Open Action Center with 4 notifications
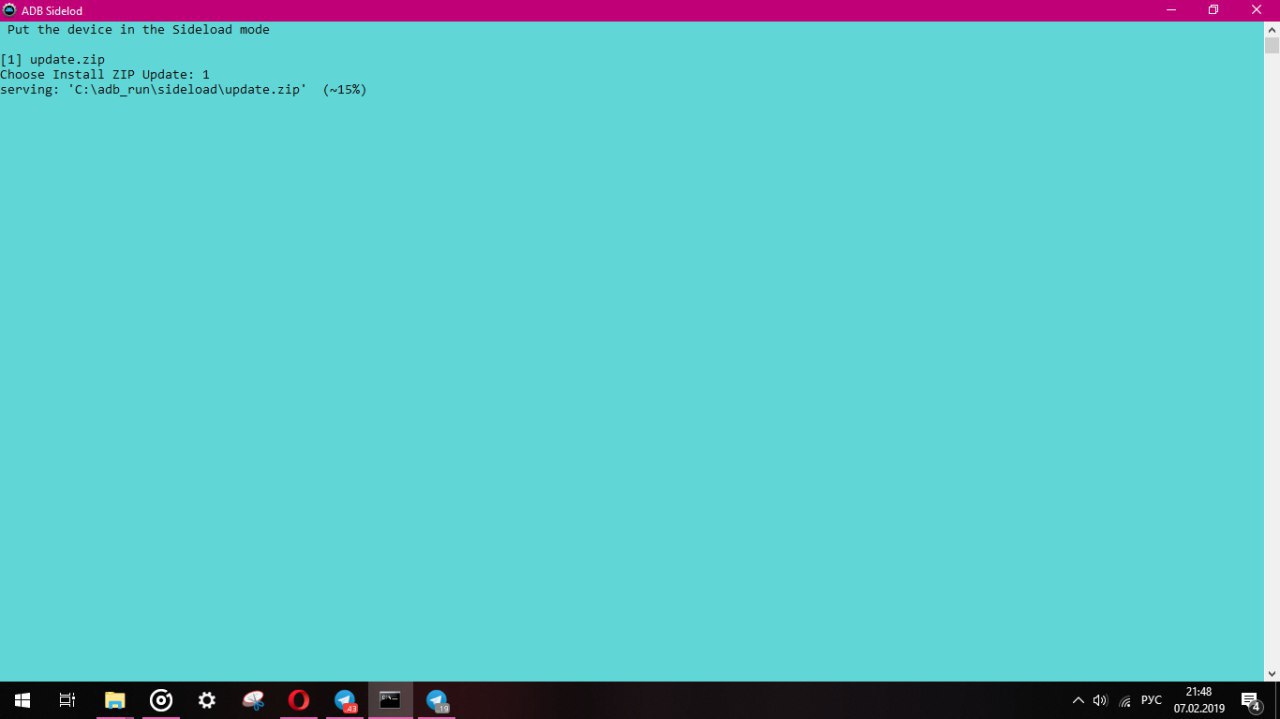 (1251, 700)
